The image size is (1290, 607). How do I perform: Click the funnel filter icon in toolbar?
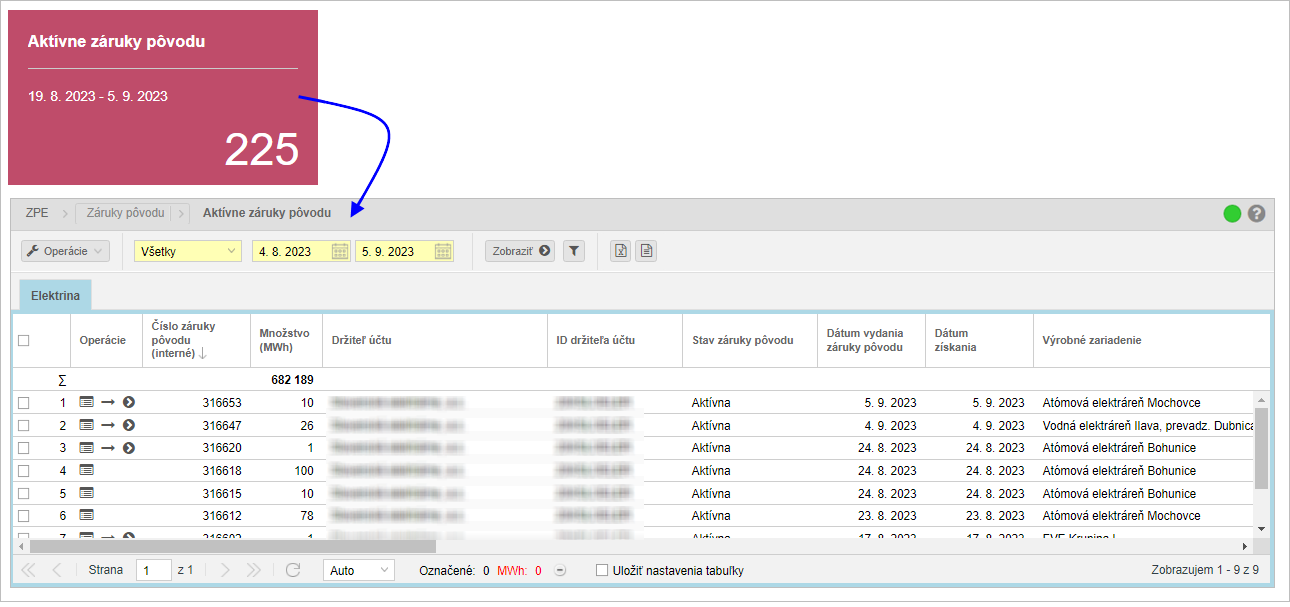pyautogui.click(x=574, y=251)
